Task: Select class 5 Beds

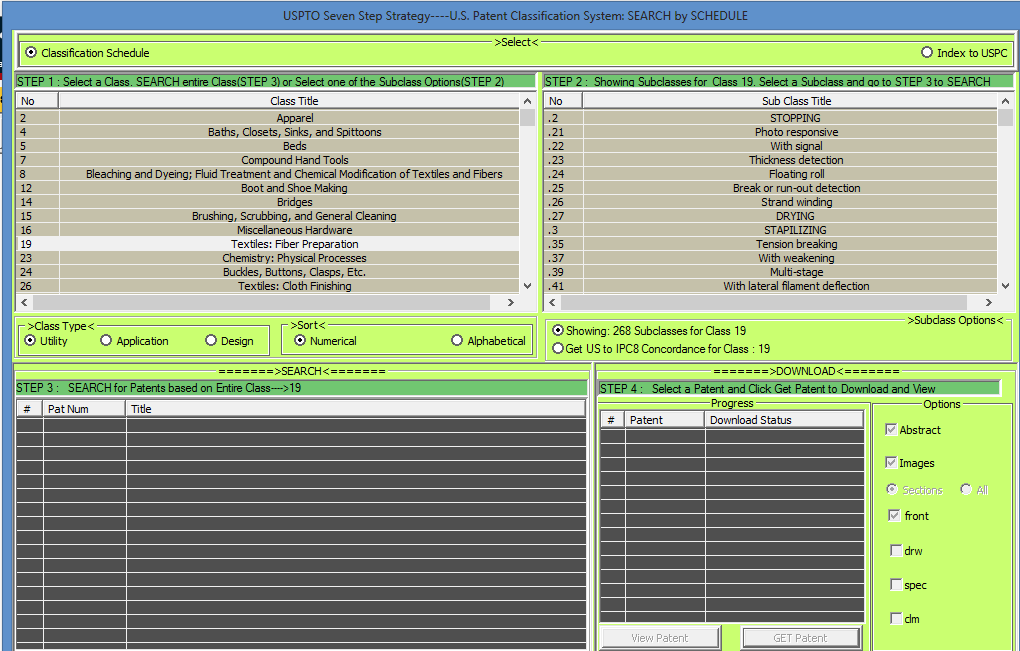Action: click(x=268, y=146)
